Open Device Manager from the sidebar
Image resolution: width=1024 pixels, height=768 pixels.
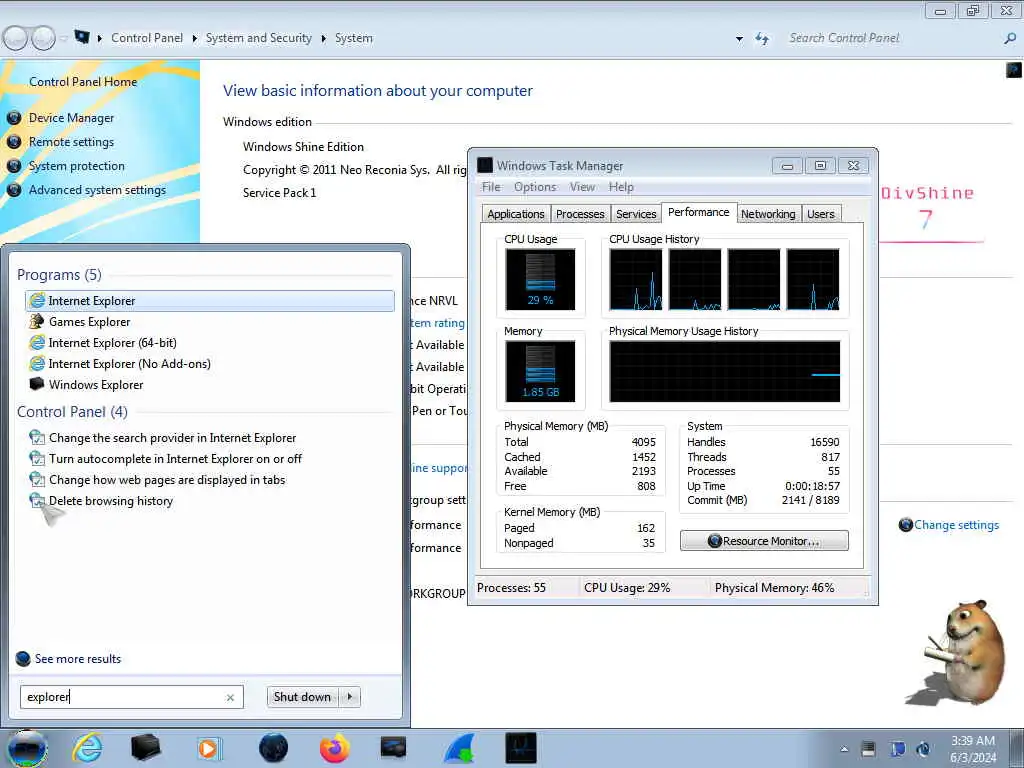71,118
